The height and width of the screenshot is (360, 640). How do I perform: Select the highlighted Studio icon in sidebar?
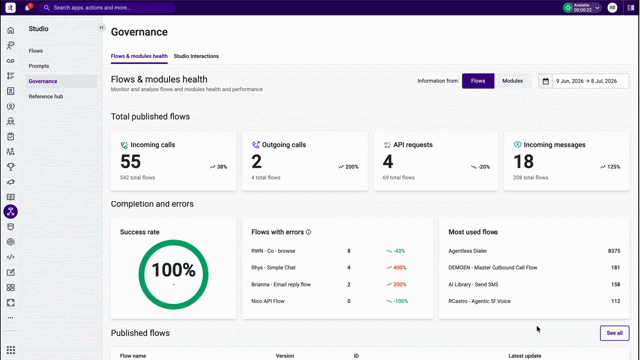coord(11,211)
